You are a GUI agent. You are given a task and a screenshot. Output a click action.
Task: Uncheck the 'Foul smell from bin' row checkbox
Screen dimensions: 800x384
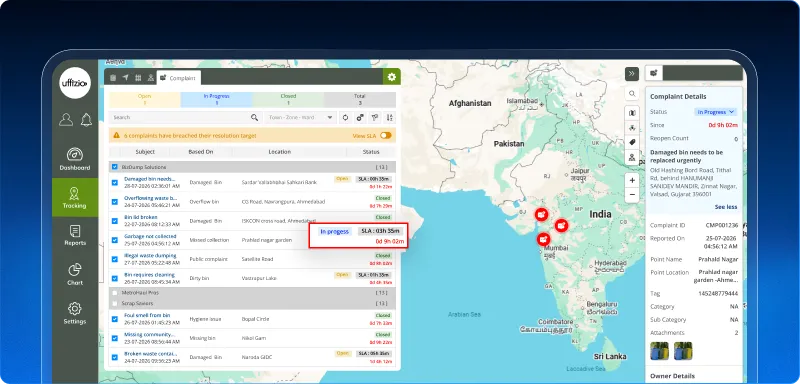[114, 319]
